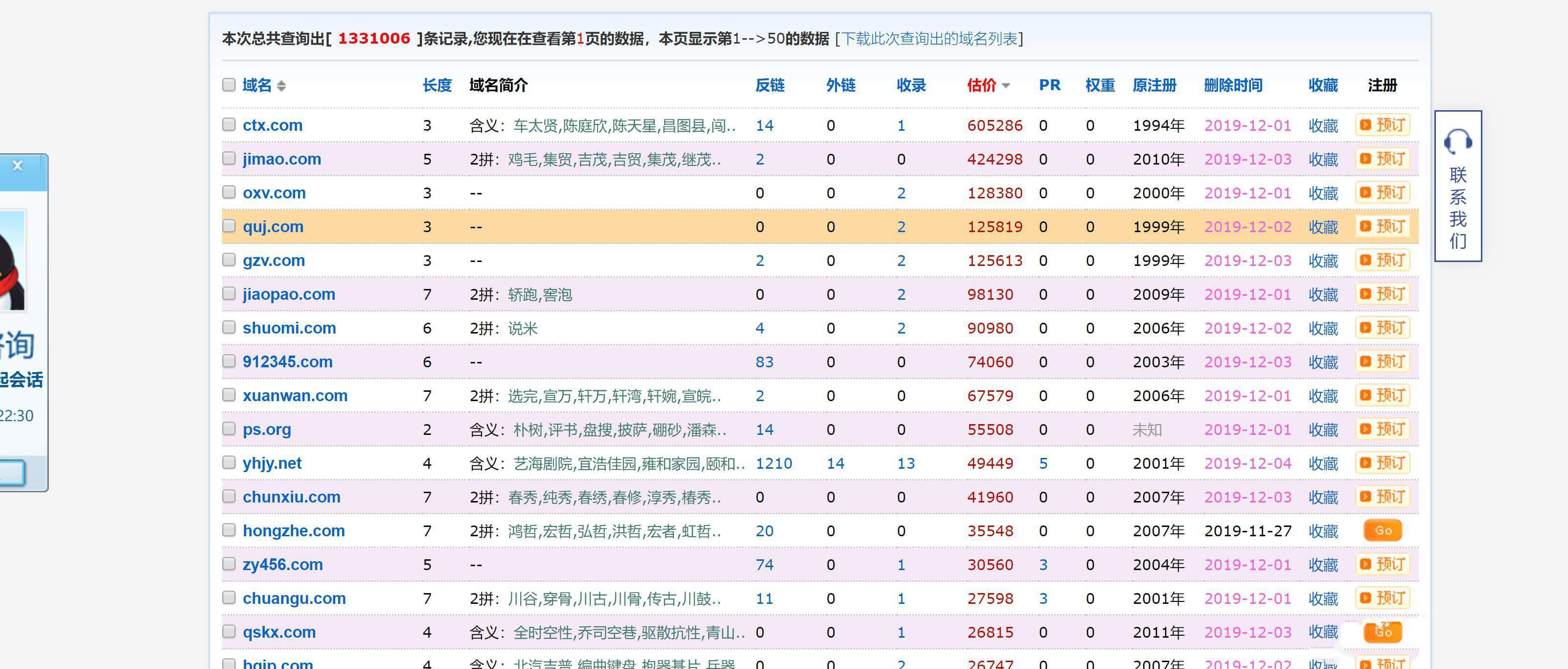The image size is (1568, 669).
Task: Select the checkbox next to shuomi.com
Action: click(229, 328)
